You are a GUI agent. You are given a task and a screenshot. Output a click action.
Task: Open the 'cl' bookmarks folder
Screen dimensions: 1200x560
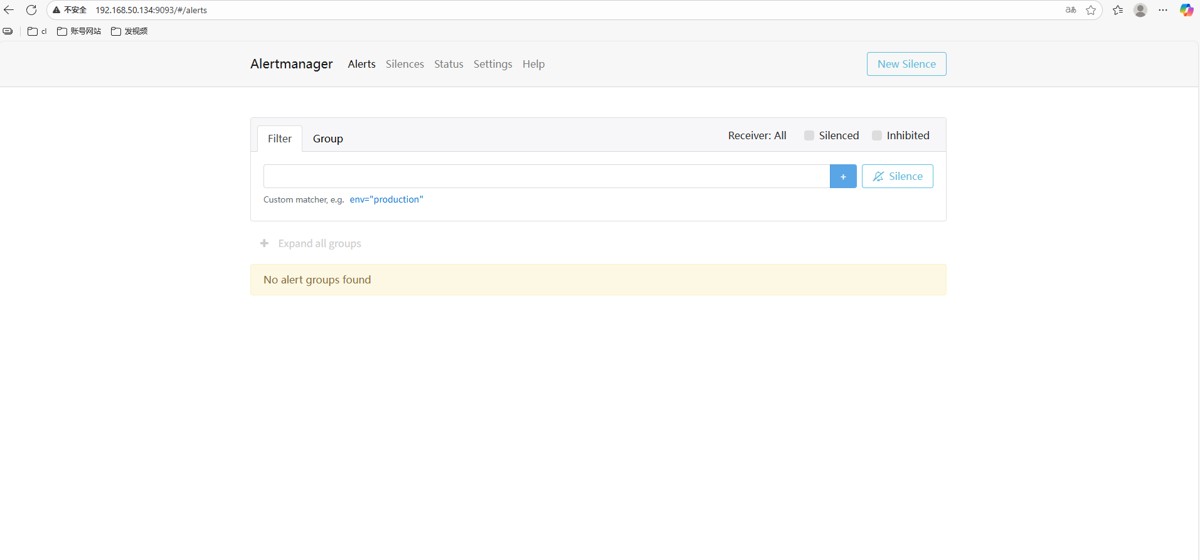37,31
